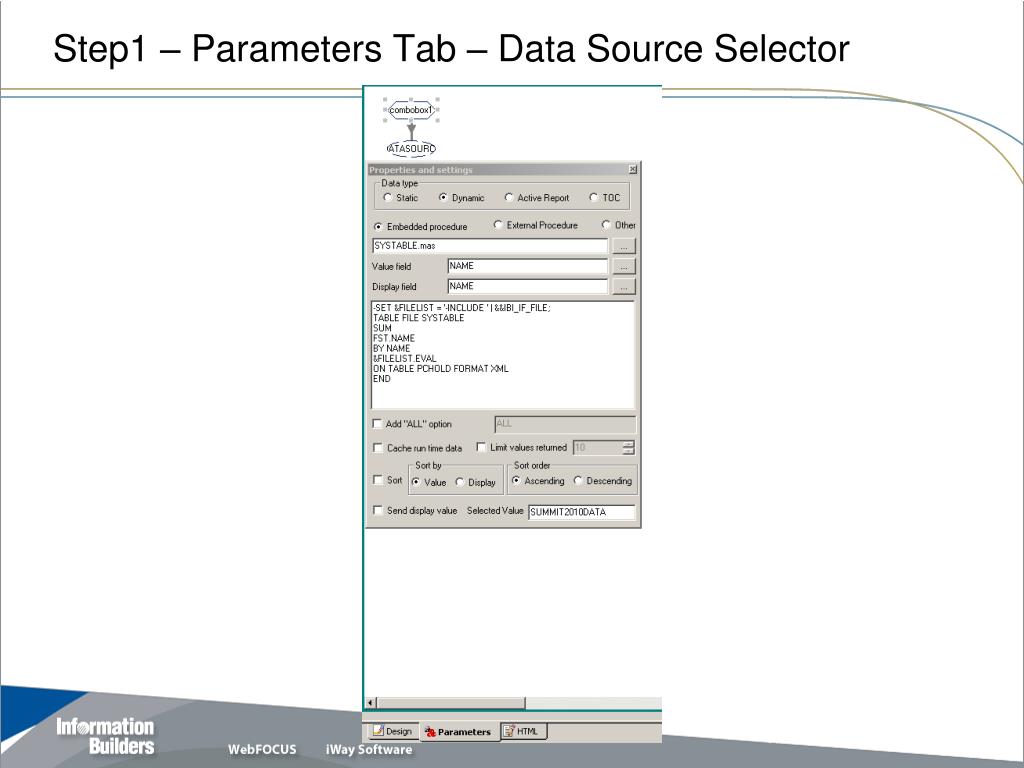Sort by Value radio button
The width and height of the screenshot is (1024, 768).
point(416,483)
